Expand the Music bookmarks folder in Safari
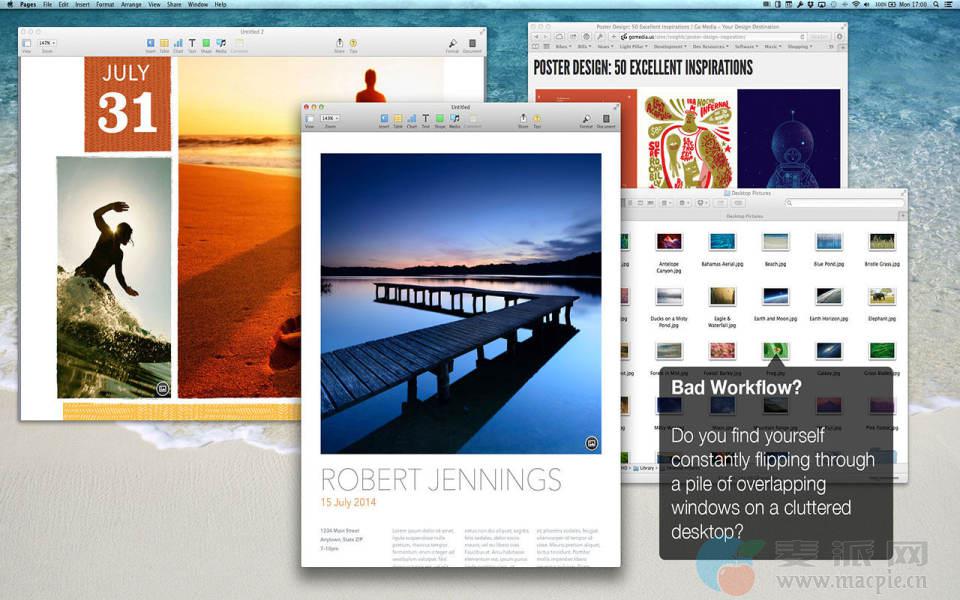 (772, 46)
